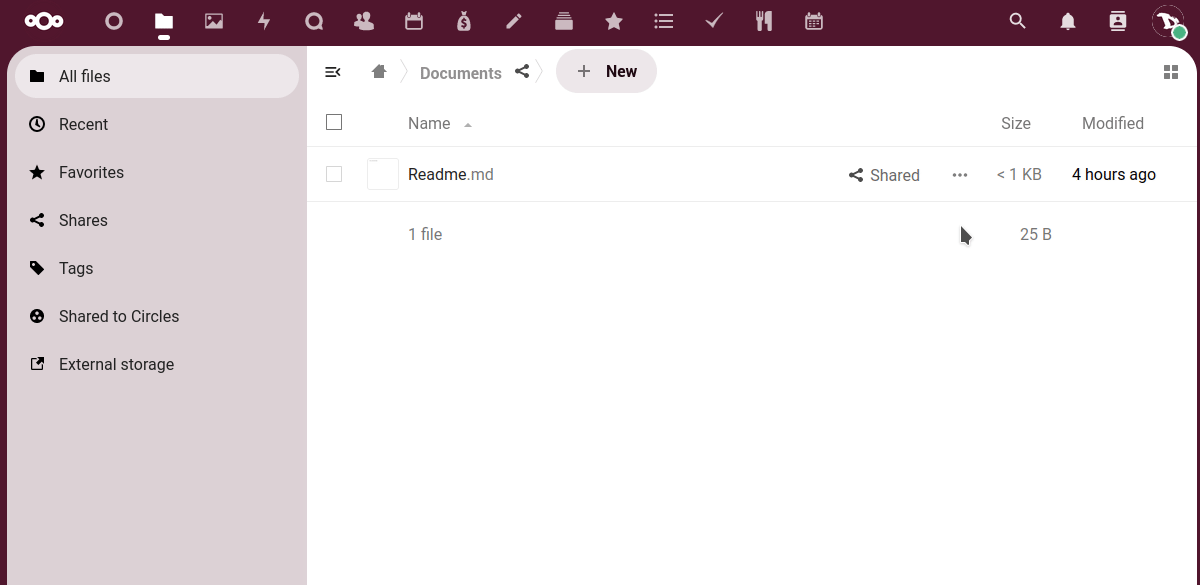Click the notifications bell icon
The width and height of the screenshot is (1200, 585).
(1068, 21)
